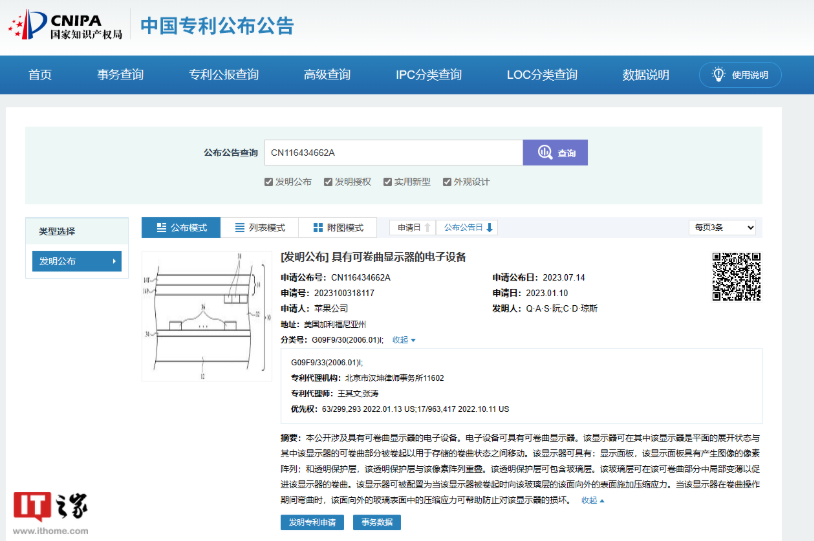Image resolution: width=814 pixels, height=541 pixels.
Task: Uncheck the 外观设计 checkbox
Action: pos(446,182)
